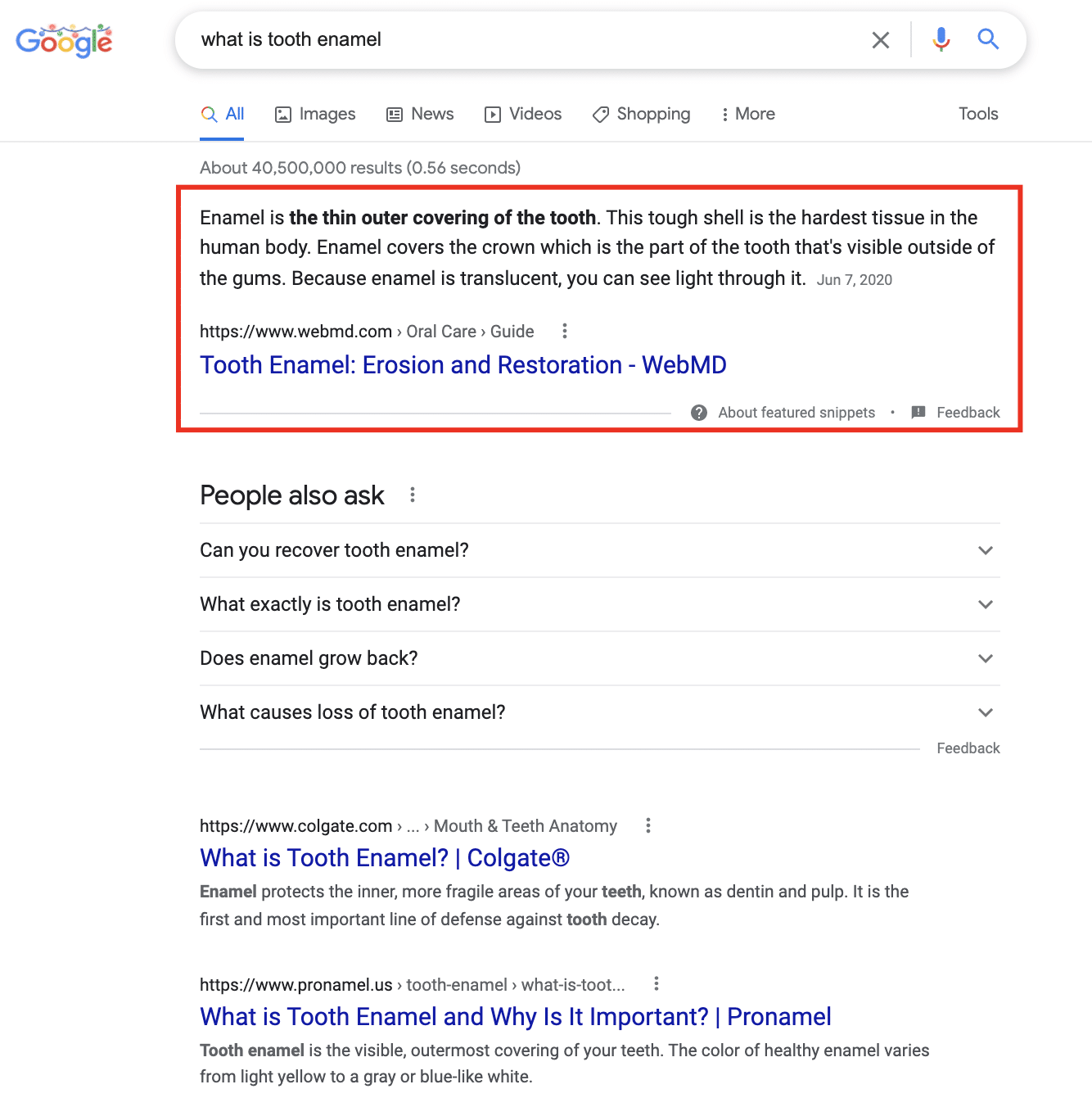Open three-dot menu beside the WebMD URL
1092x1107 pixels.
(564, 331)
